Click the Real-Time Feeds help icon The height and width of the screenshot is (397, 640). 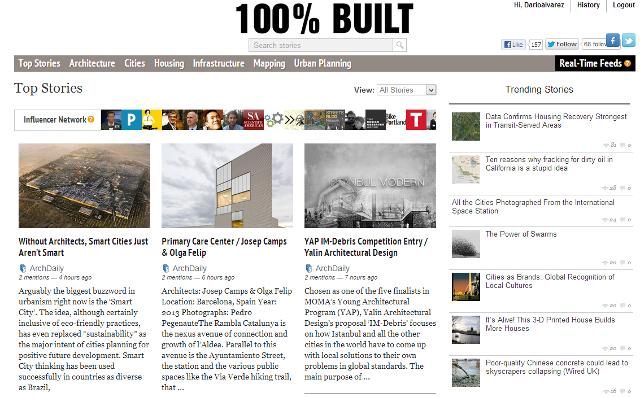(x=627, y=63)
